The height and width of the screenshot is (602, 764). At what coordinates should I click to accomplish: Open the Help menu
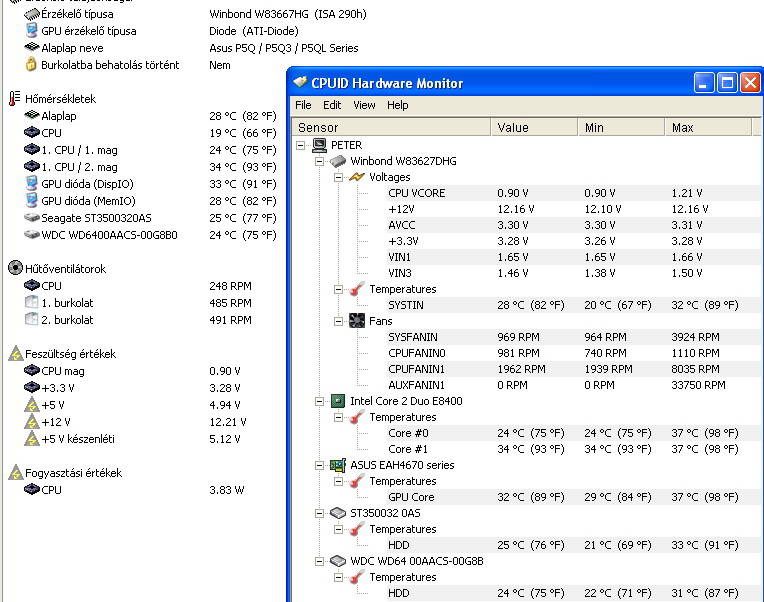398,105
